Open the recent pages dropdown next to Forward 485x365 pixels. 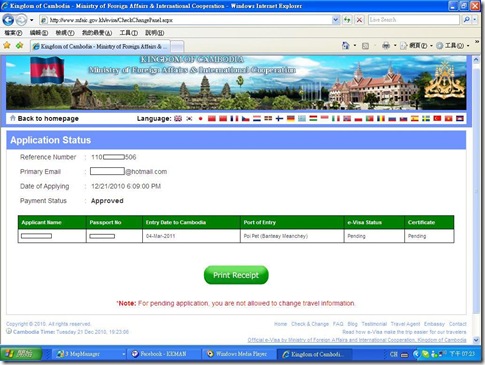point(32,20)
